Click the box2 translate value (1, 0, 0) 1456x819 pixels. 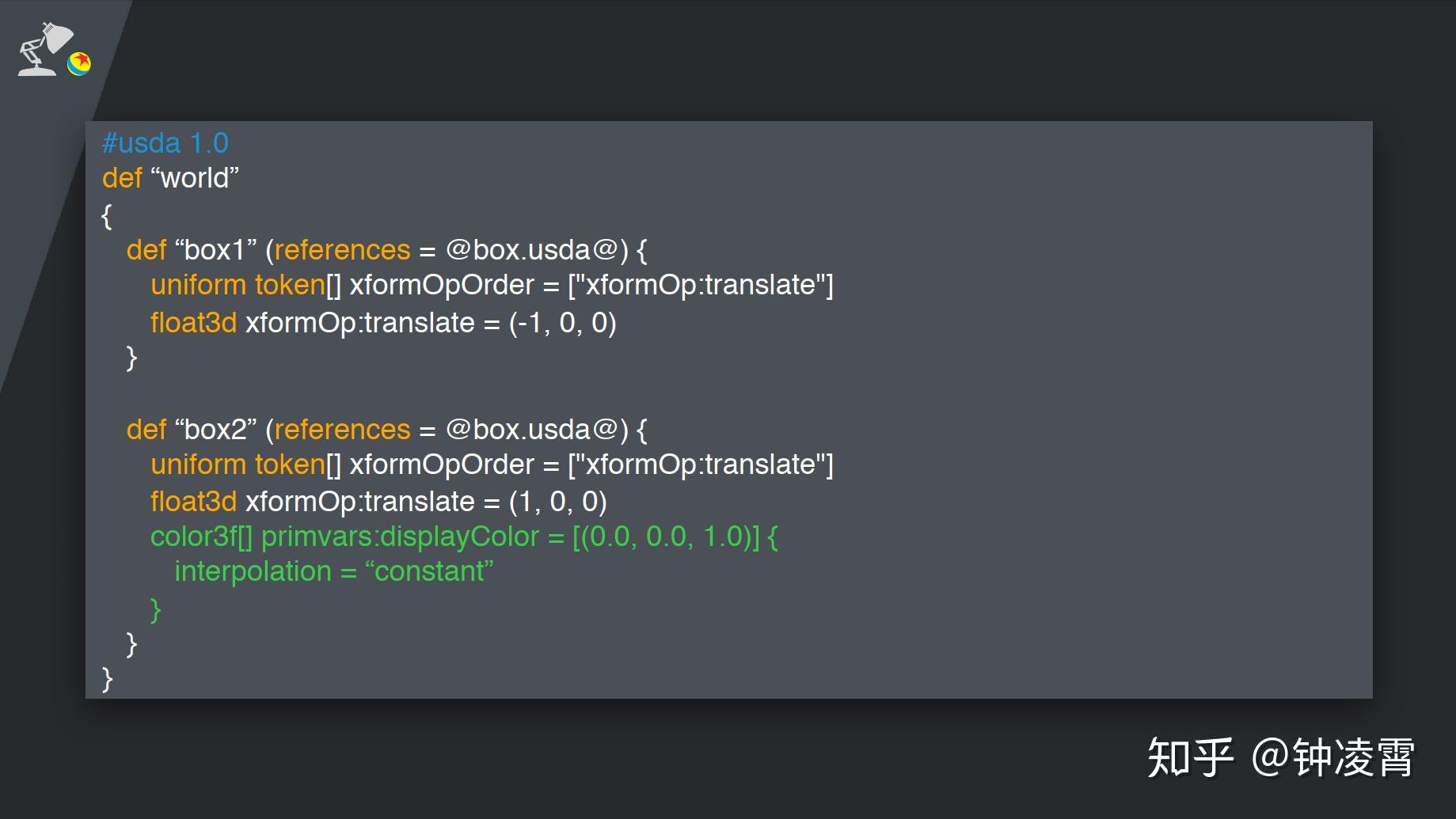[557, 502]
